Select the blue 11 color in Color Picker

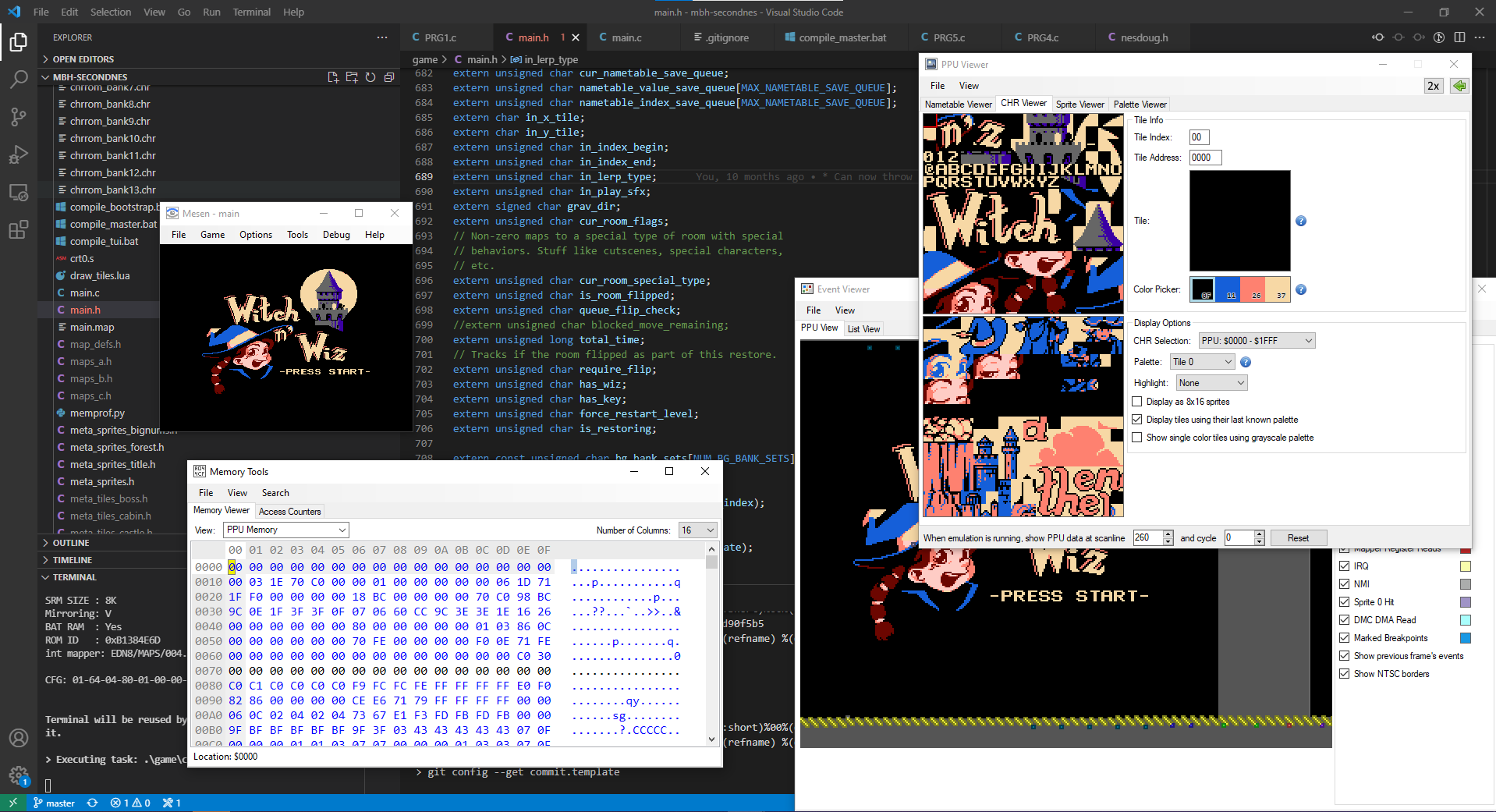tap(1228, 289)
